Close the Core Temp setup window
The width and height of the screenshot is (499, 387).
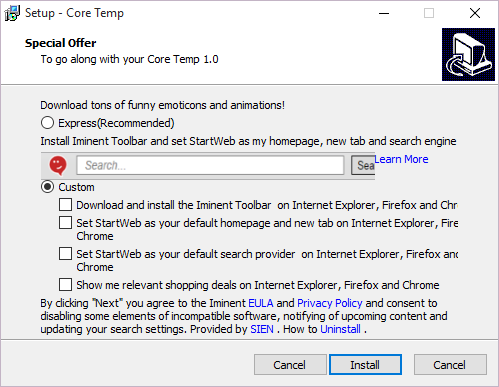click(x=475, y=13)
